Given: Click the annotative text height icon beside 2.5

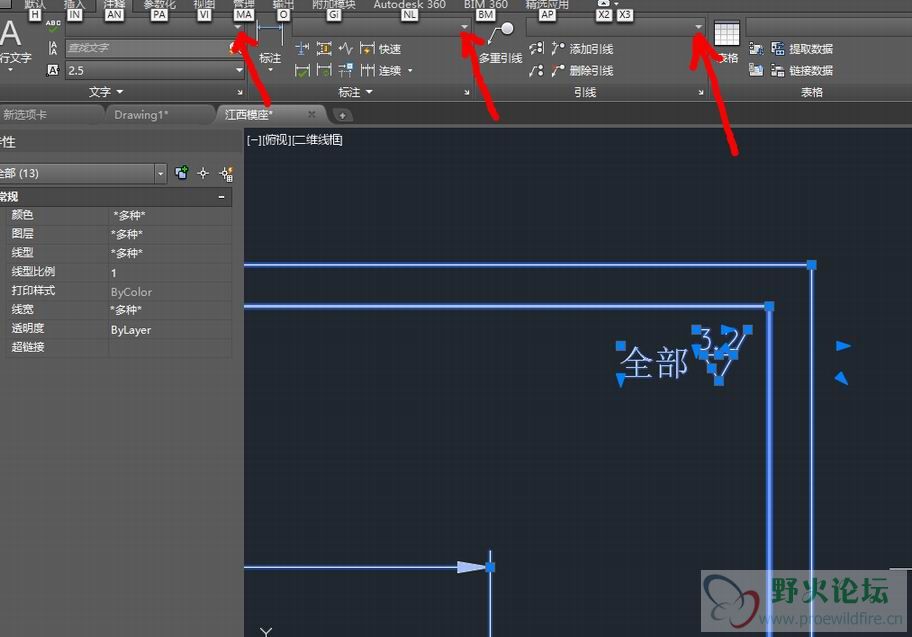Looking at the screenshot, I should coord(53,70).
